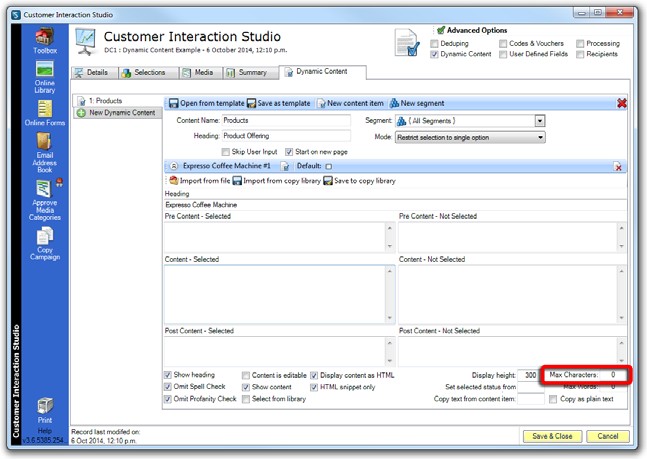647x459 pixels.
Task: Click New Dynamic Content entry
Action: (117, 113)
